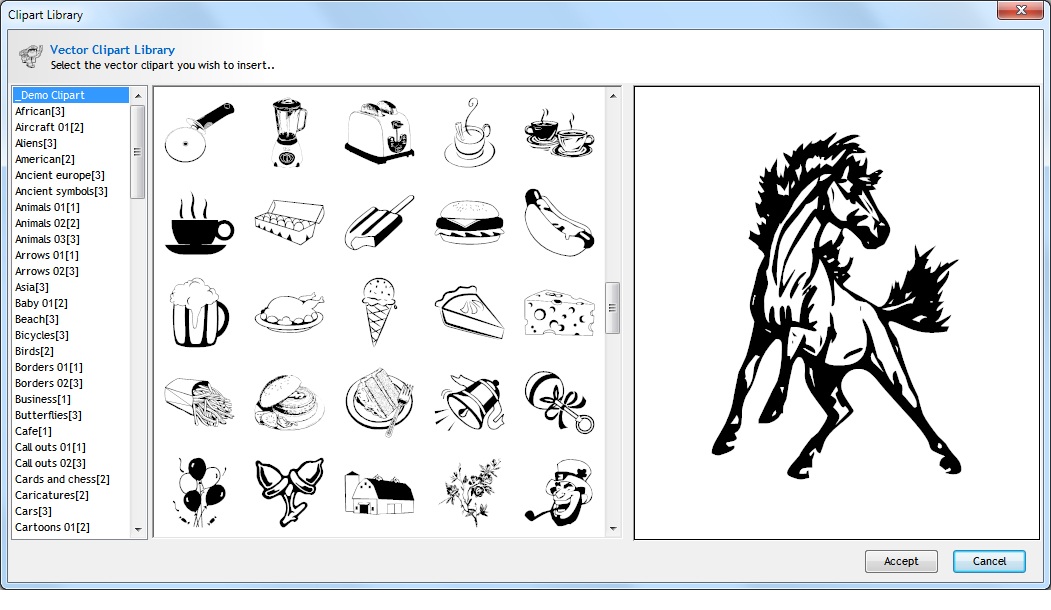Select the clown with pipe clipart
Screen dimensions: 1051x610
tap(559, 490)
